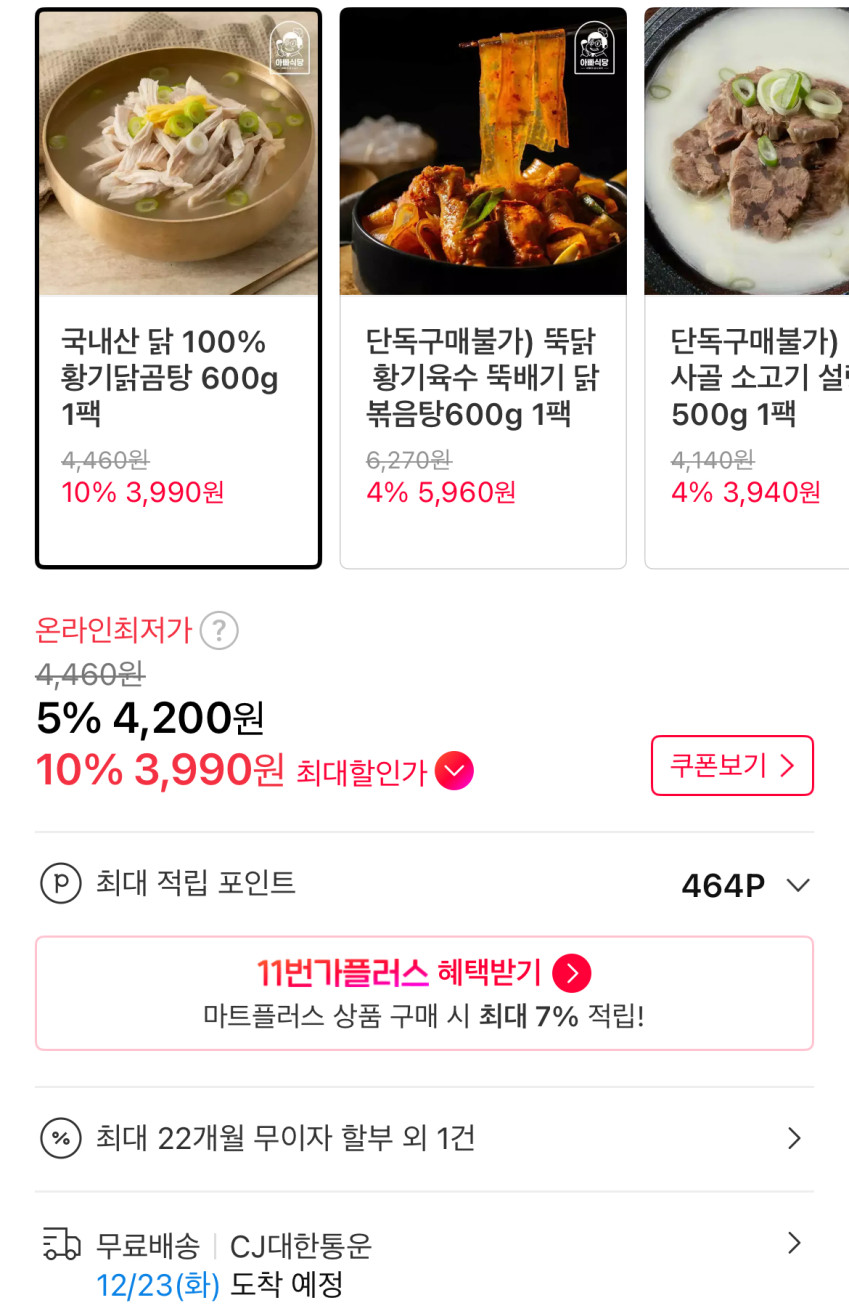Click the 12/23(화) arrival date text
This screenshot has height=1311, width=849.
click(x=157, y=1284)
